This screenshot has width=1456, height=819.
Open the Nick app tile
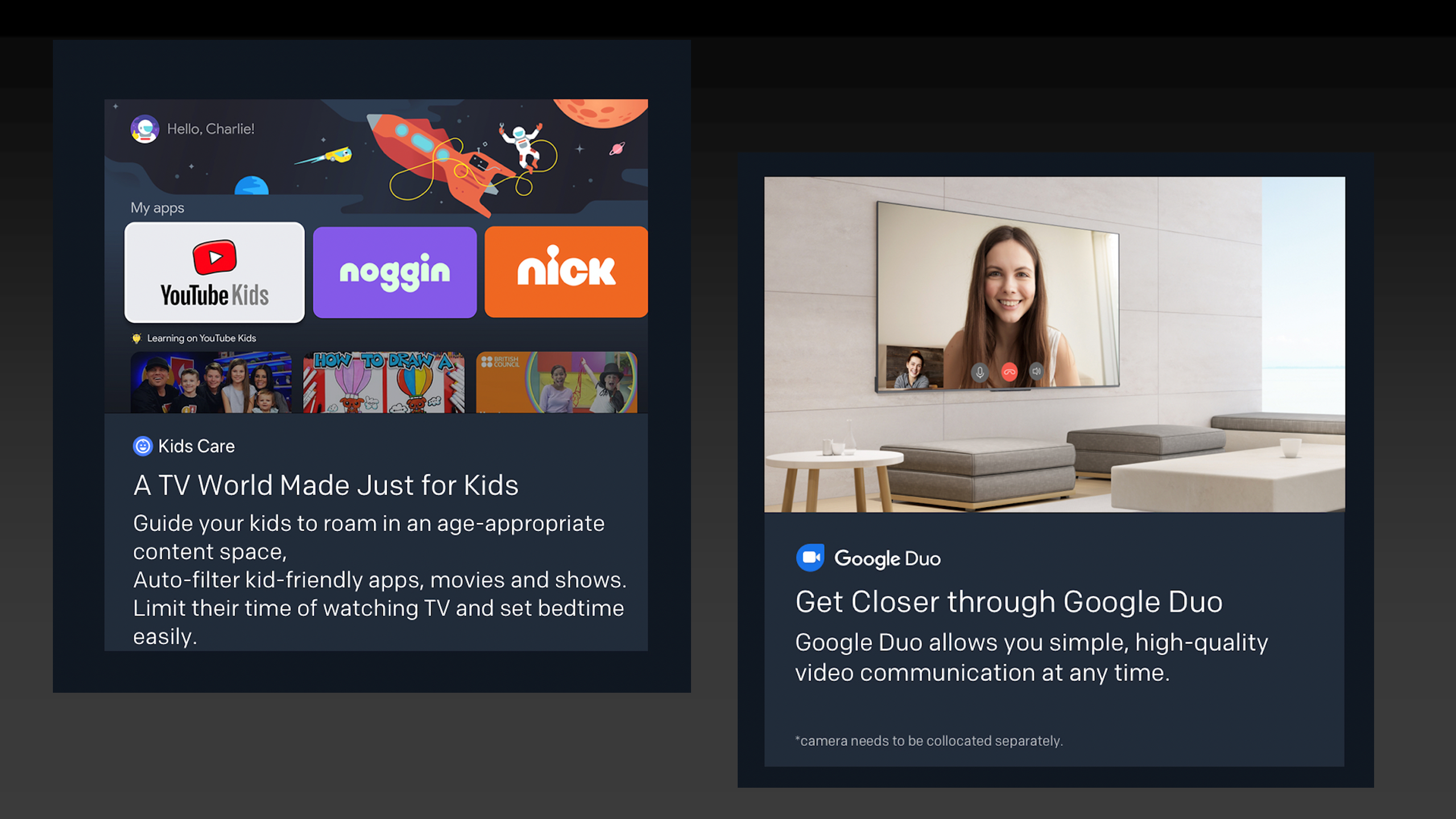[566, 272]
